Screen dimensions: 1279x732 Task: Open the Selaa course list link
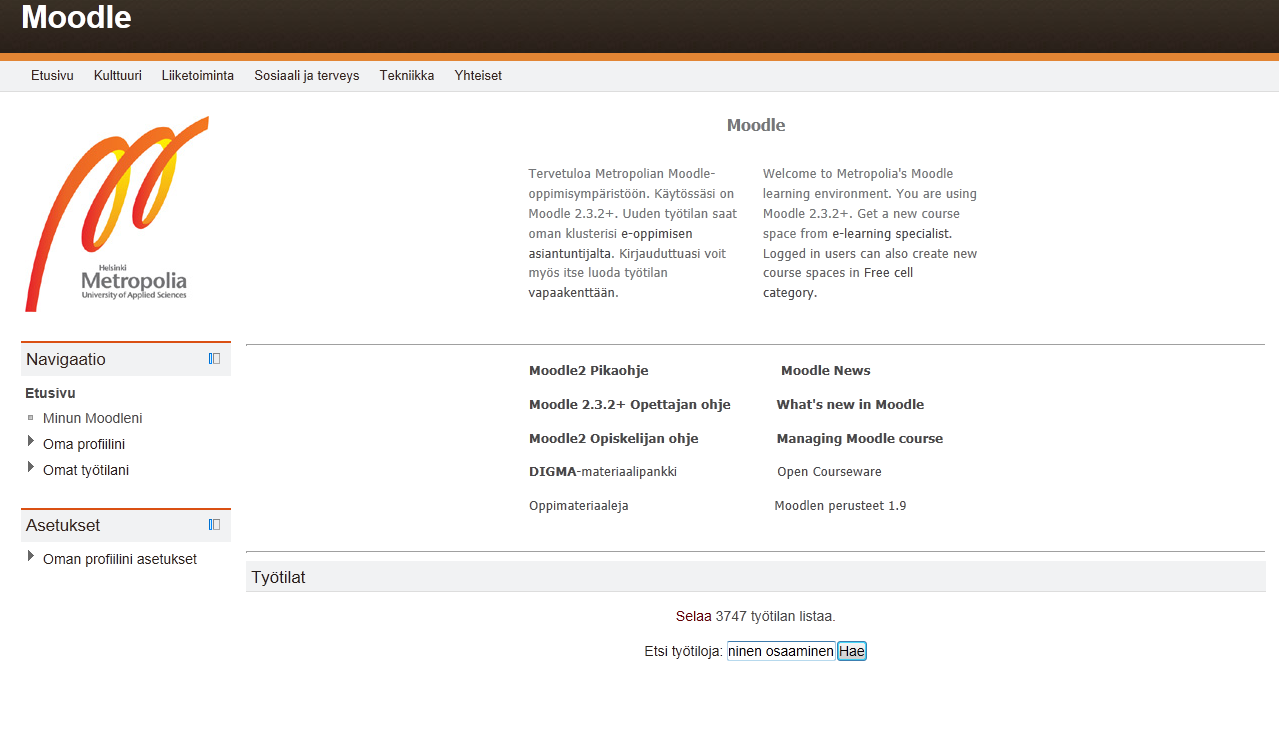coord(694,617)
